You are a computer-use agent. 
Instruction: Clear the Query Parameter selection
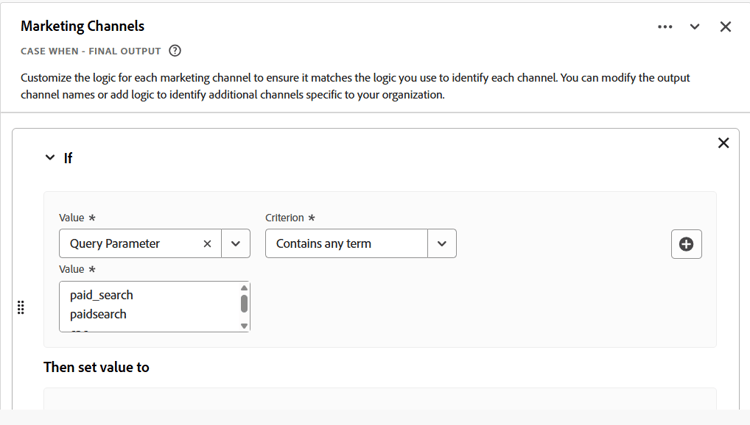pyautogui.click(x=207, y=244)
